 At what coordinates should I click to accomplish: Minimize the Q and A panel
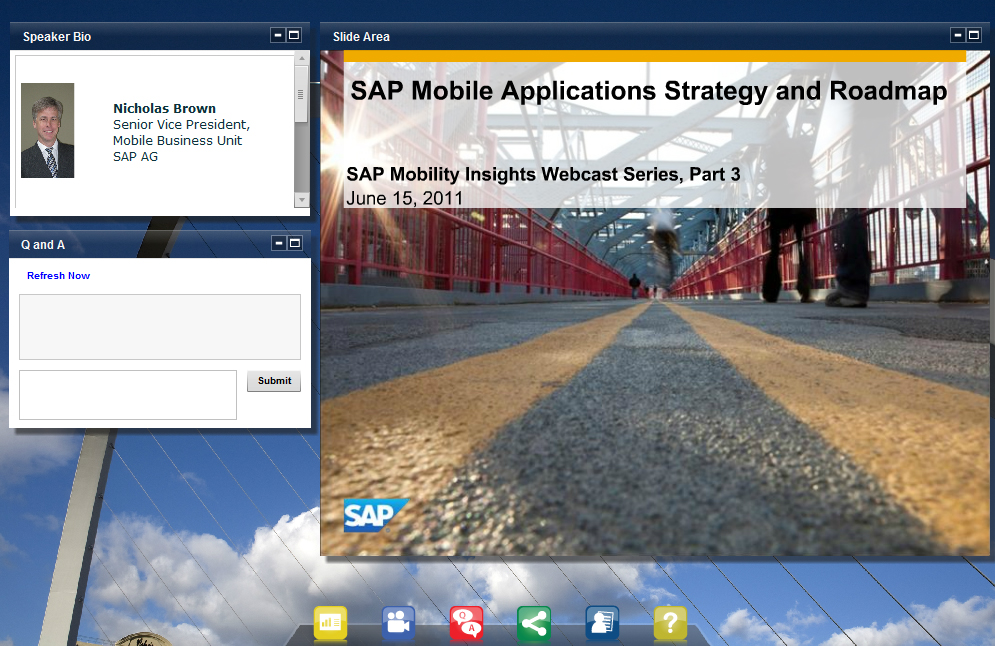click(x=279, y=243)
